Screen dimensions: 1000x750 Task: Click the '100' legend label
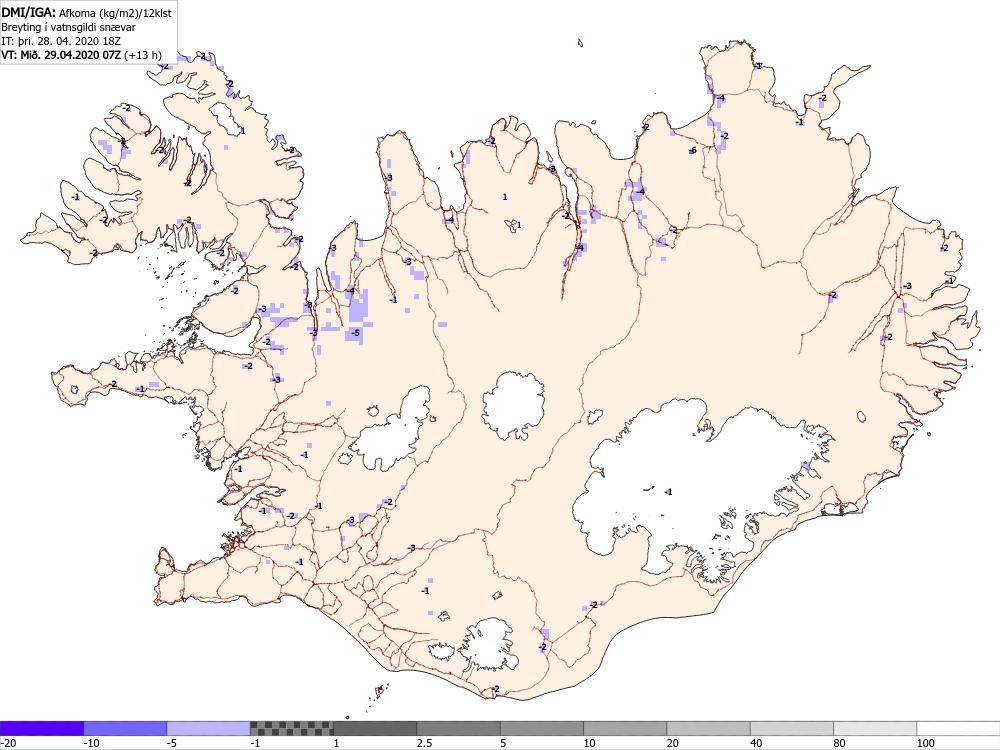pyautogui.click(x=926, y=743)
